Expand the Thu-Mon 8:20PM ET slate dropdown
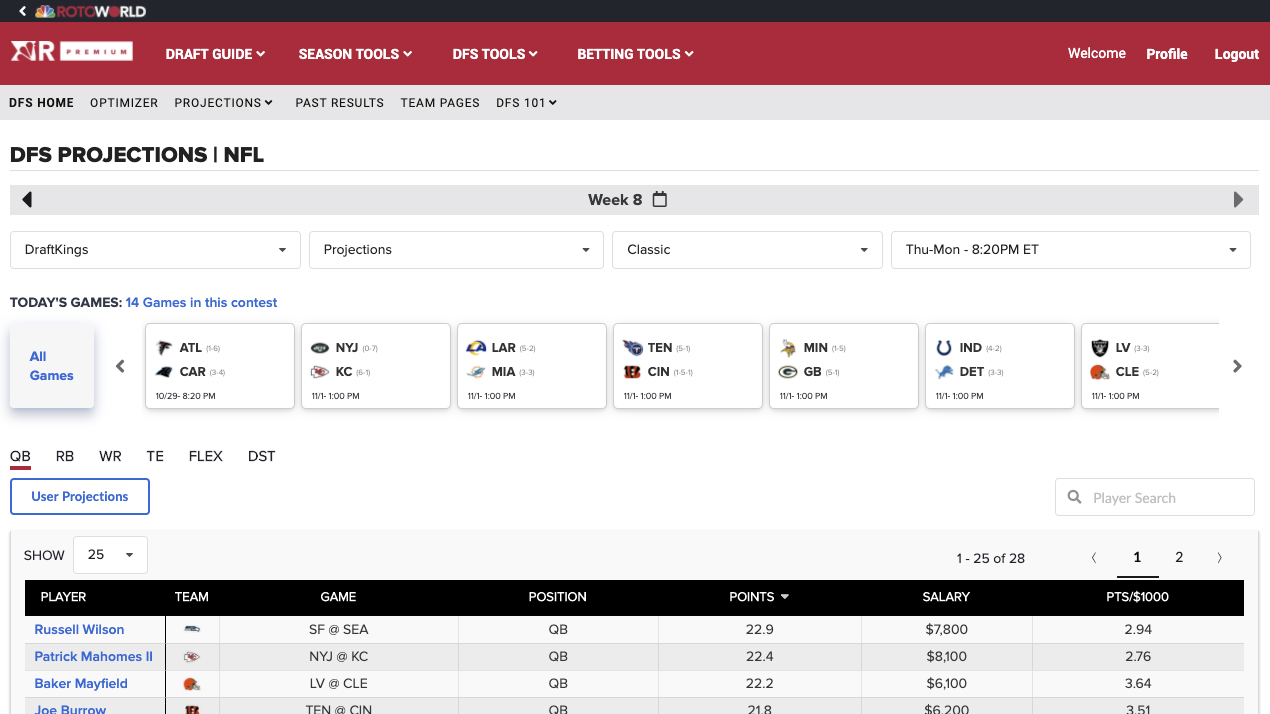Image resolution: width=1270 pixels, height=714 pixels. pyautogui.click(x=1070, y=250)
